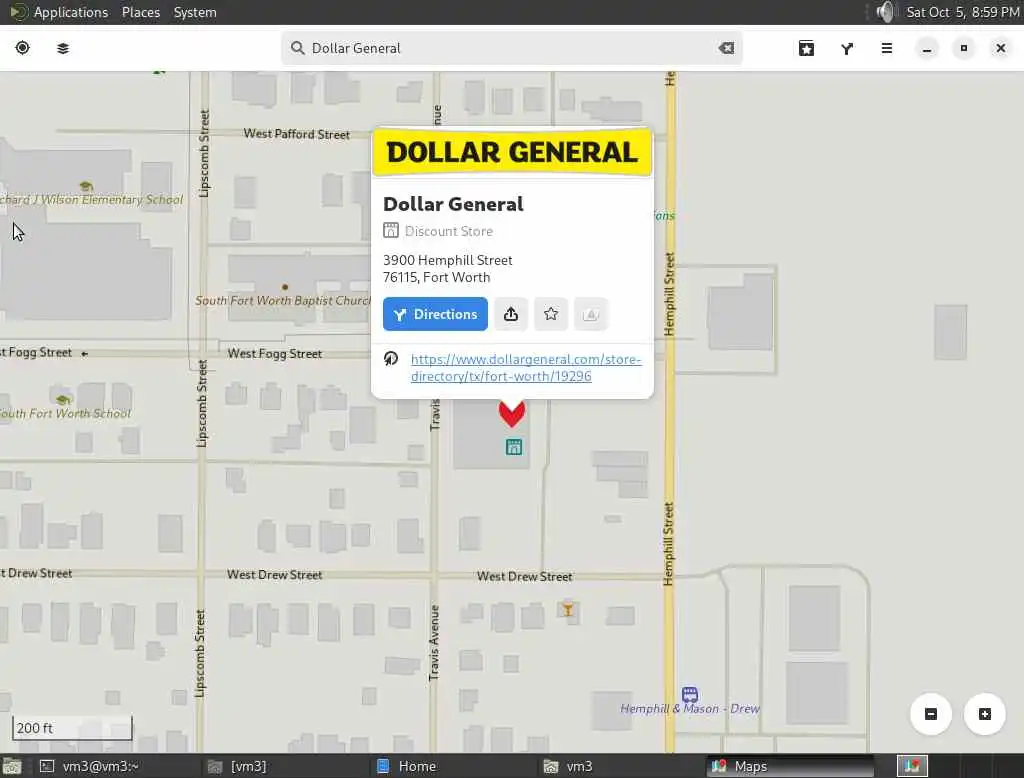
Task: Open the hamburger main menu
Action: click(886, 48)
